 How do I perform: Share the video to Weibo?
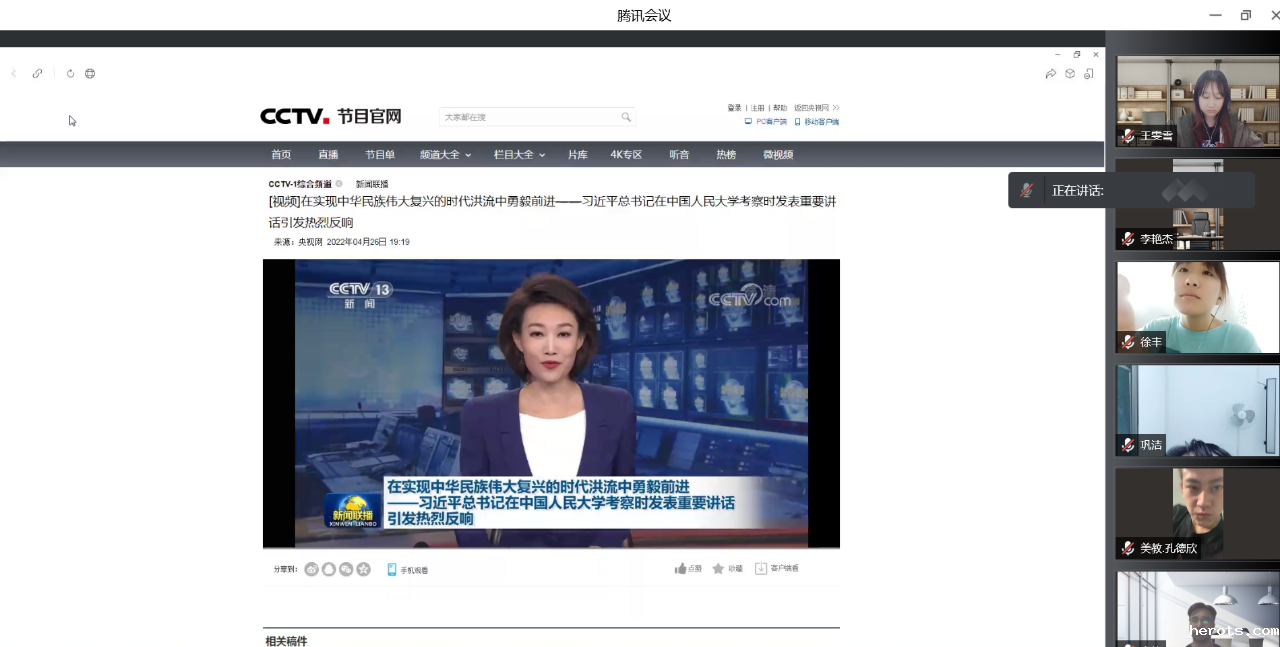[311, 569]
